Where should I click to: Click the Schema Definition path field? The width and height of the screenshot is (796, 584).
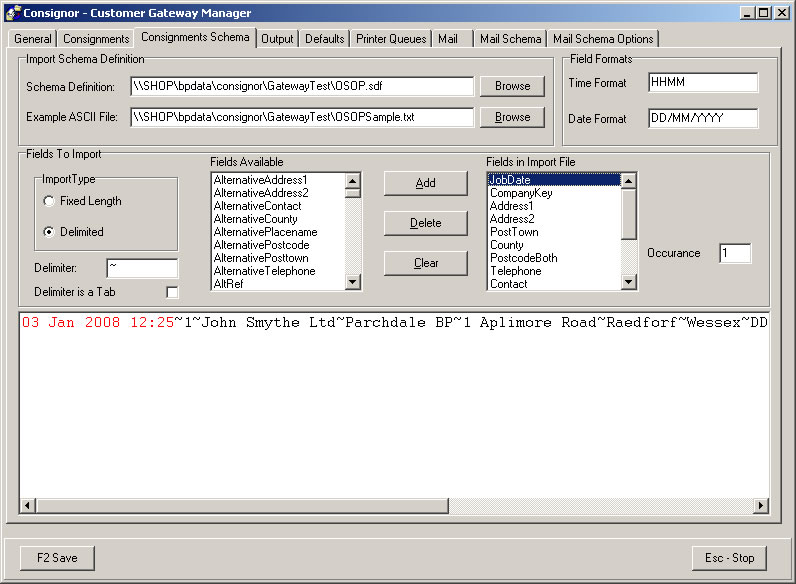pyautogui.click(x=302, y=86)
